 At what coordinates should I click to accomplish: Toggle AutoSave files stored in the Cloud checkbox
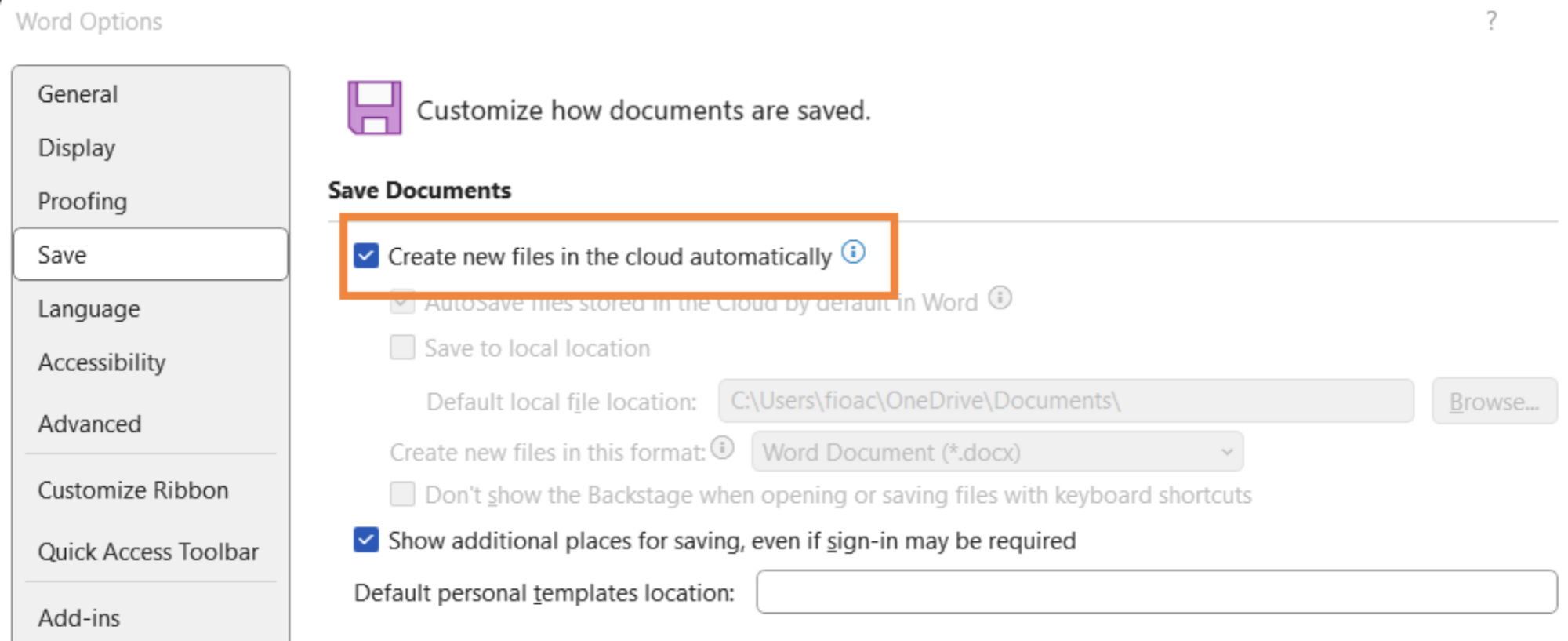click(403, 302)
